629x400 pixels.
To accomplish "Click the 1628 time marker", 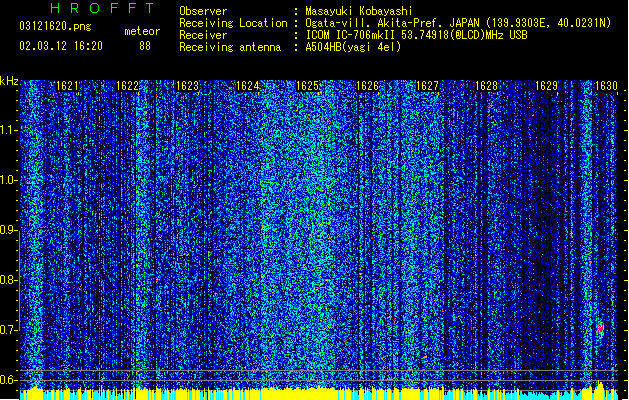I will click(x=487, y=86).
